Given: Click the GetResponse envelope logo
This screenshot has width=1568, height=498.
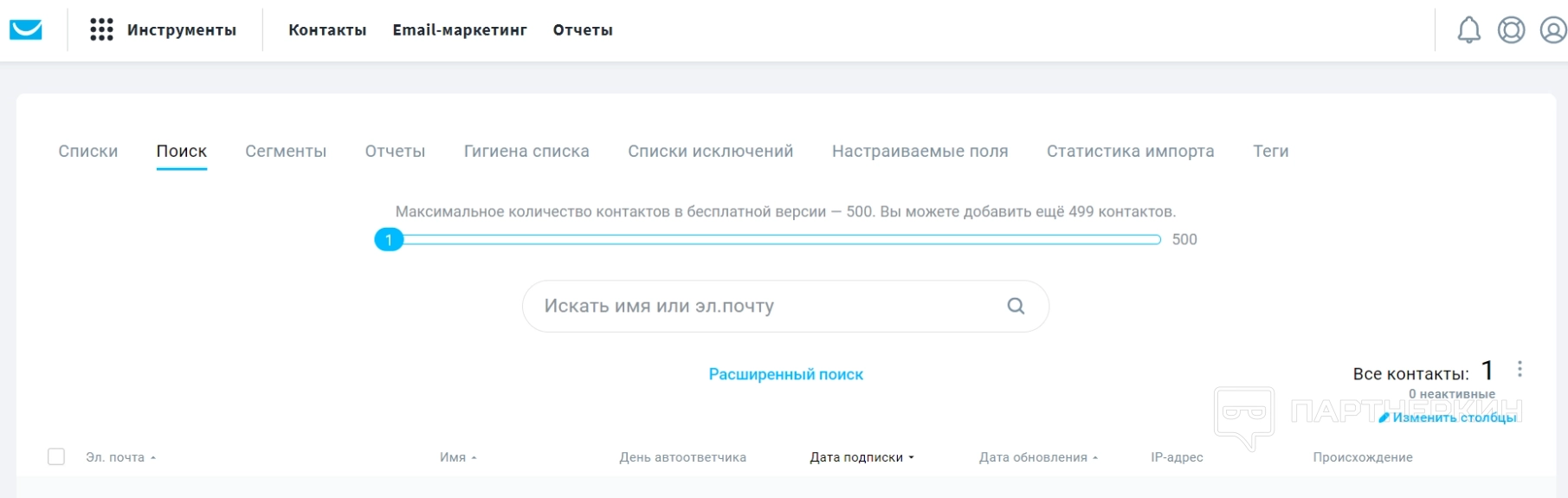Looking at the screenshot, I should pyautogui.click(x=26, y=30).
